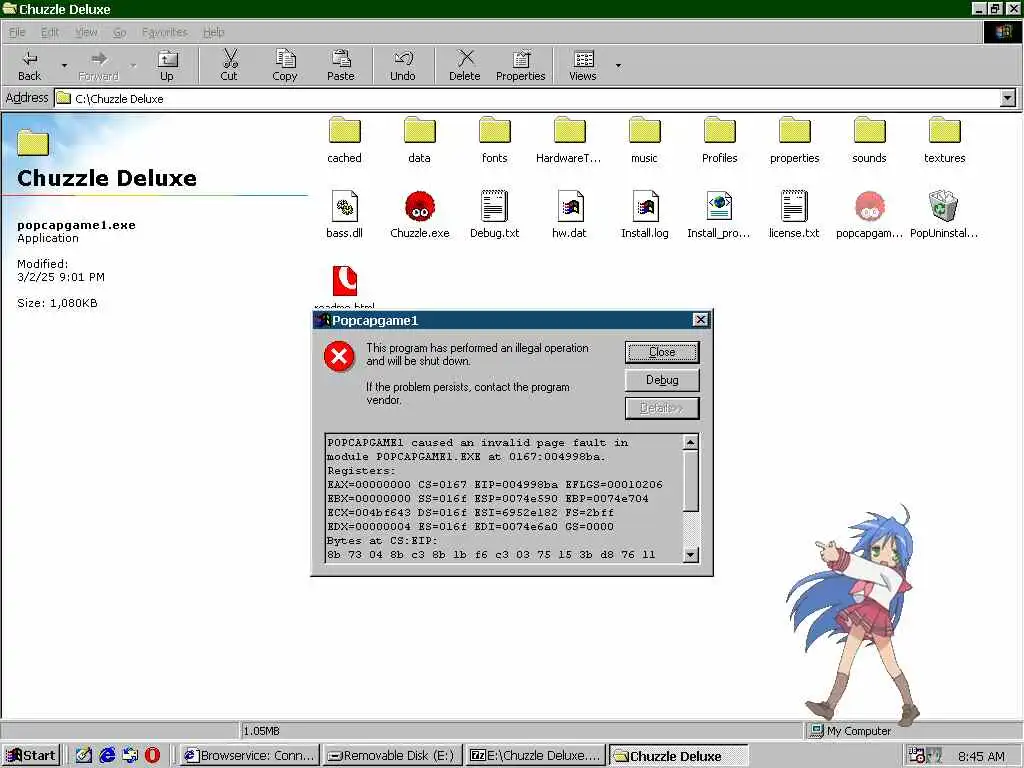
Task: Open the Edit menu
Action: click(x=50, y=32)
